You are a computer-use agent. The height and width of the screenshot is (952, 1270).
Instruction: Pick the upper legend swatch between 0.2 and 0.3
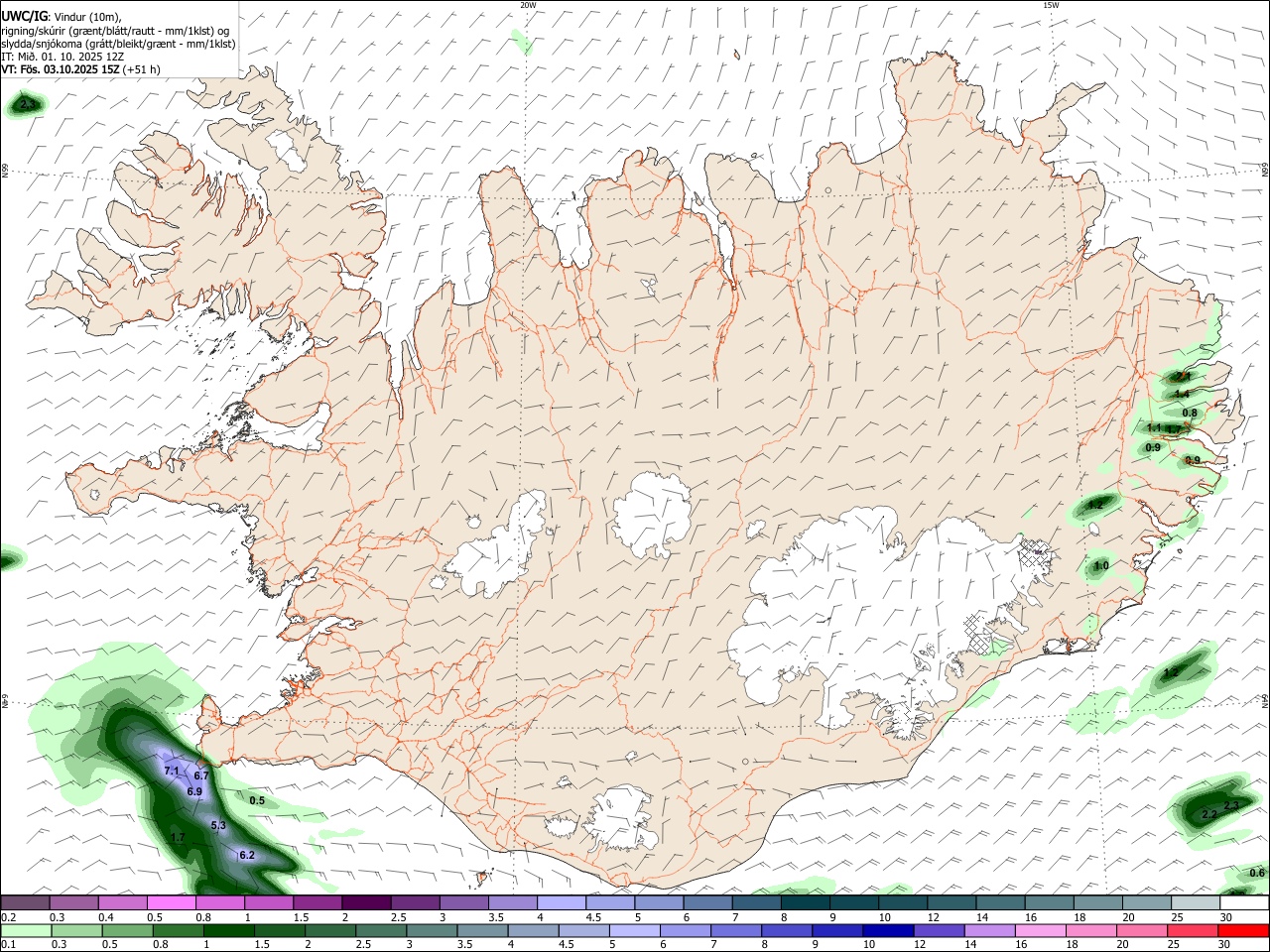[25, 902]
